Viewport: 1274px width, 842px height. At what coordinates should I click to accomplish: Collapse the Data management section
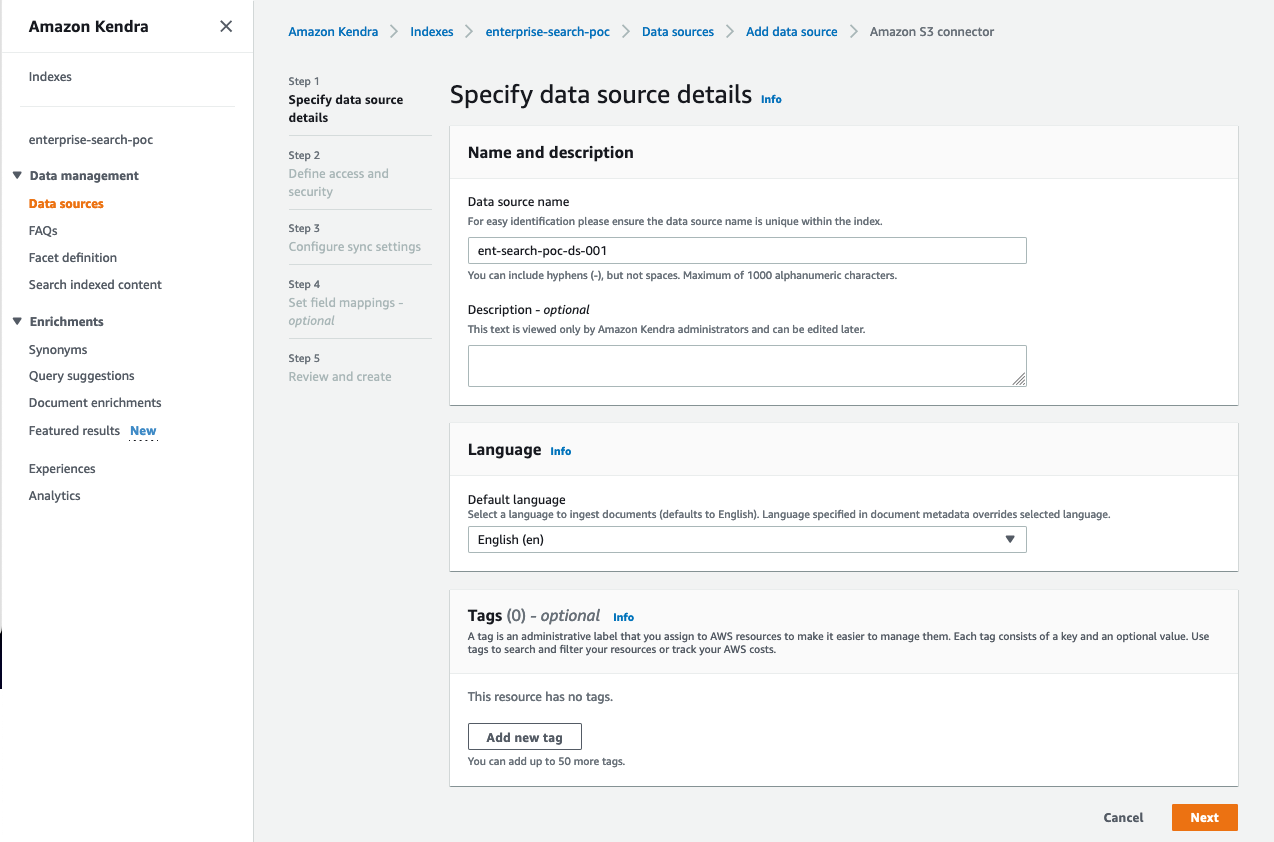(x=17, y=176)
